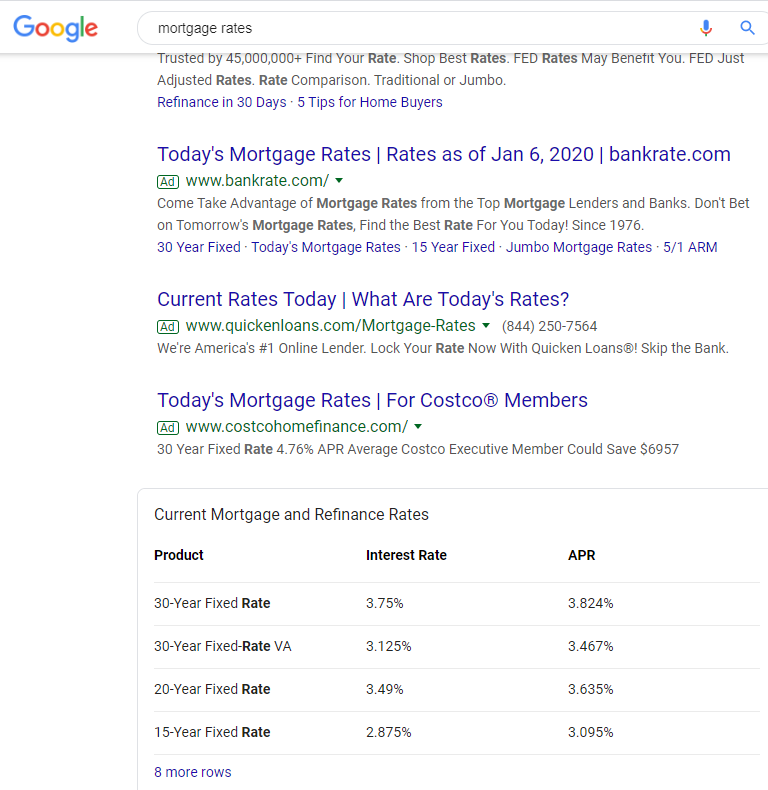Click the www.costcohomefinance.com/ URL

pyautogui.click(x=297, y=427)
